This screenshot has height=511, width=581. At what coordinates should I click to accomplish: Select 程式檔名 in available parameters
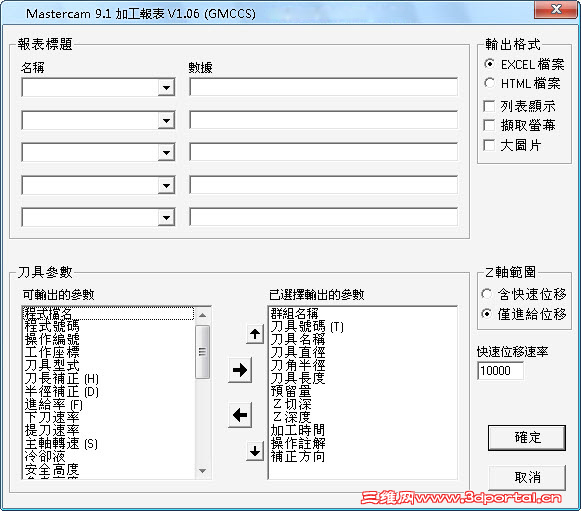(108, 313)
